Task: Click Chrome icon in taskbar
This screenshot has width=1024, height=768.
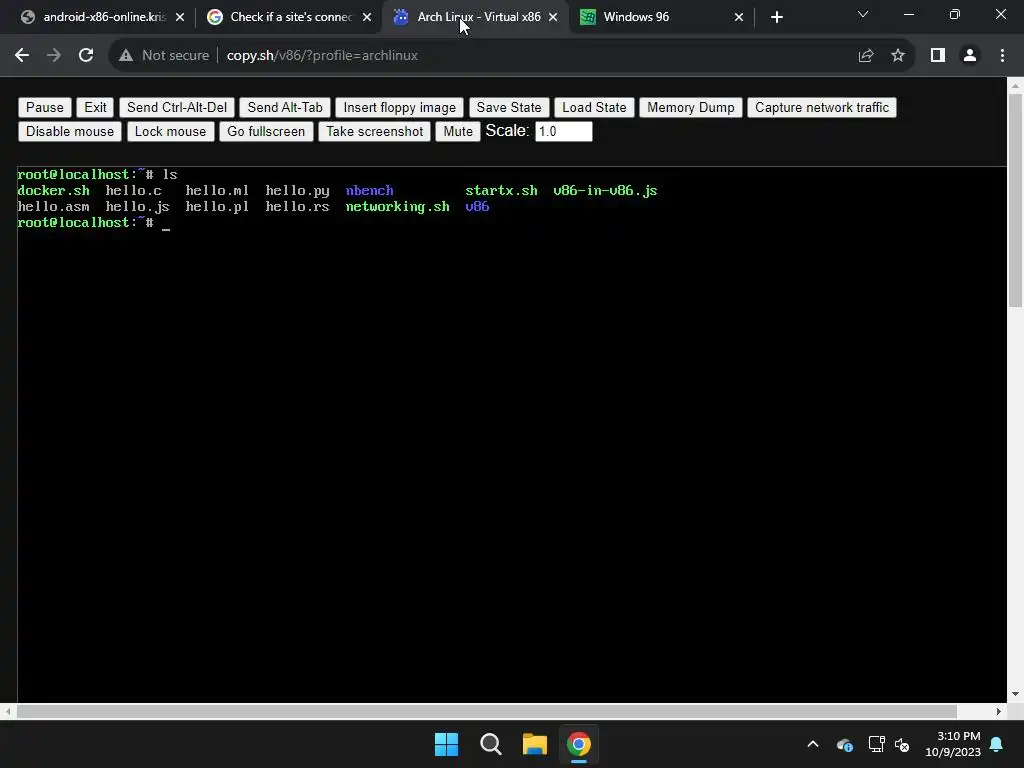Action: [x=579, y=744]
